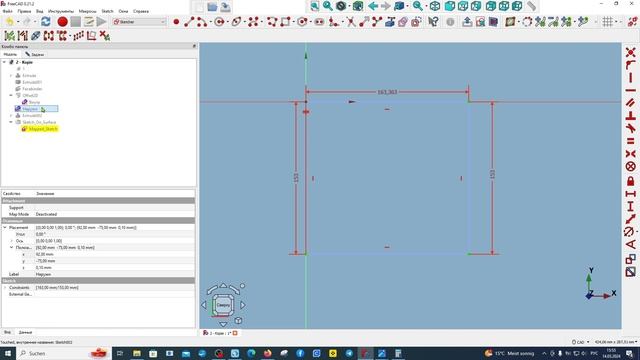Click the navigation cube top face
The height and width of the screenshot is (360, 640).
click(223, 305)
